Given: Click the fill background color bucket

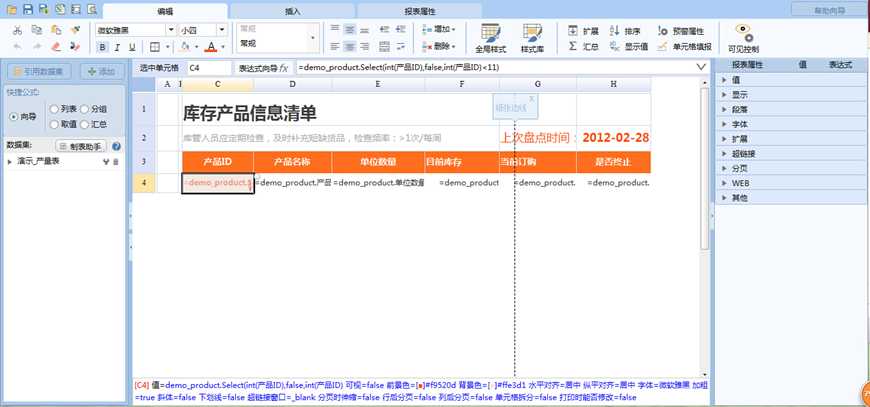Looking at the screenshot, I should [185, 47].
